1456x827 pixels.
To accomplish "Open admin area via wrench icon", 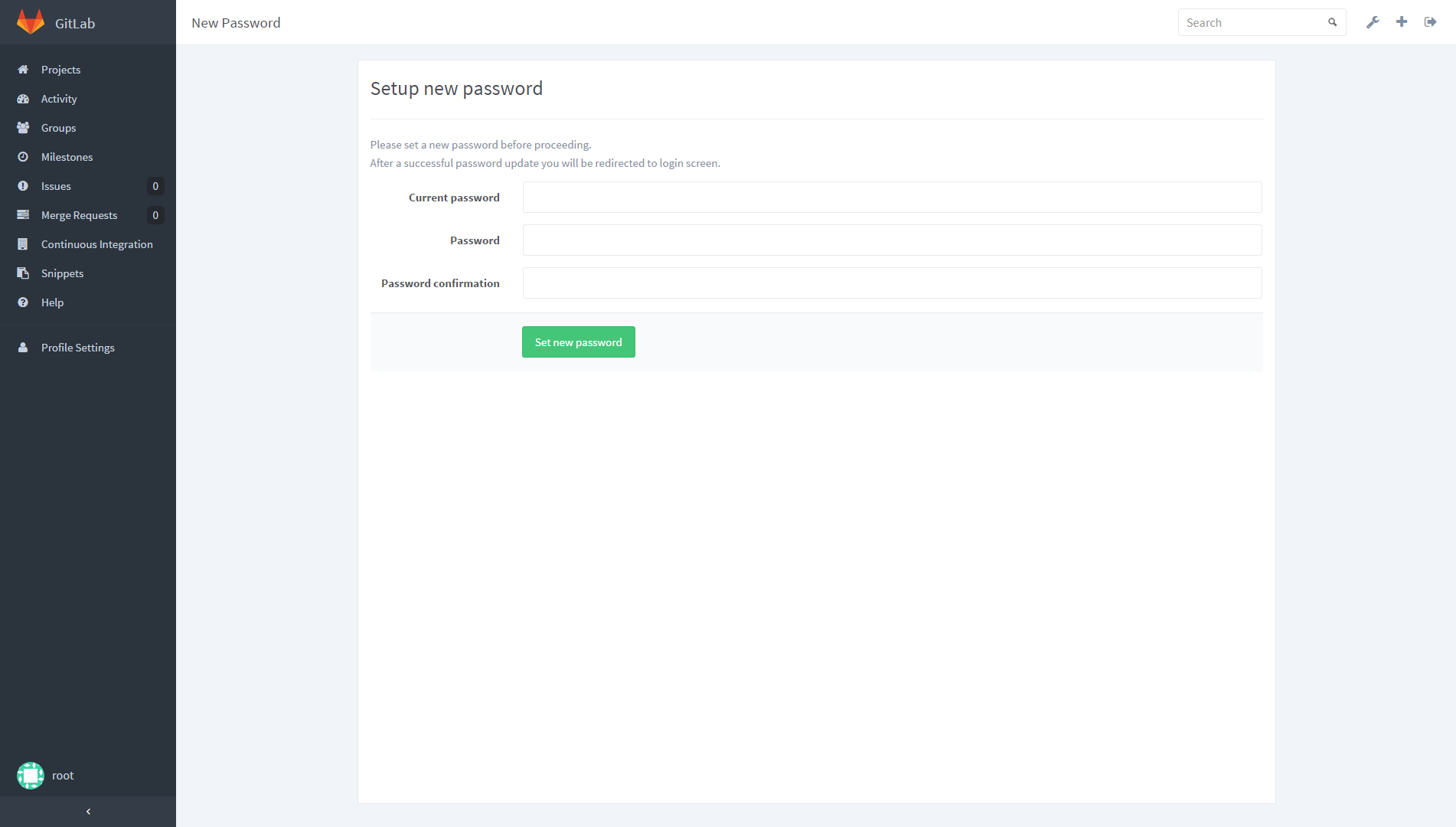I will [x=1373, y=22].
